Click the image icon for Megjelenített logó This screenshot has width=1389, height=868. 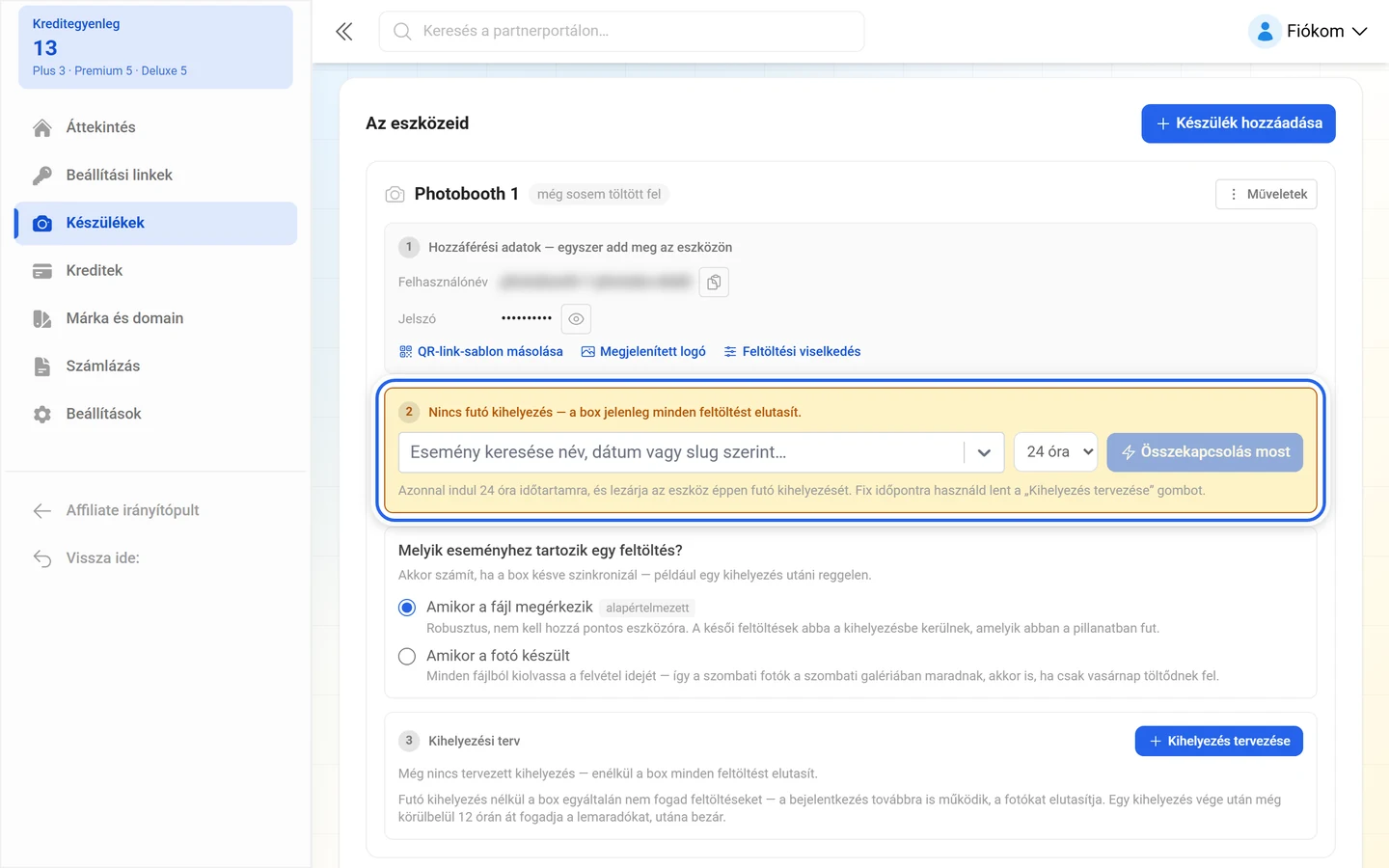588,352
